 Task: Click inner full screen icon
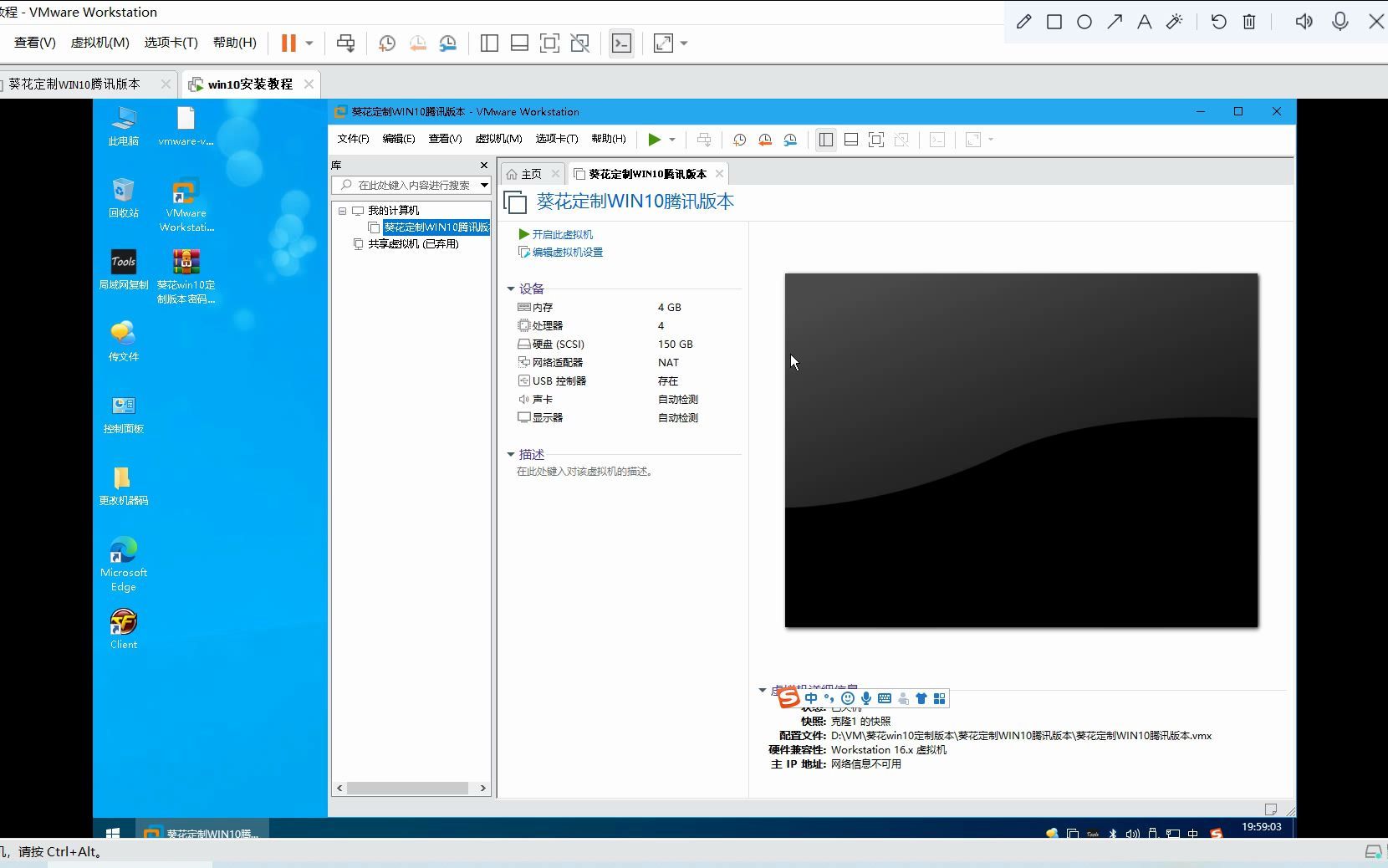[876, 140]
